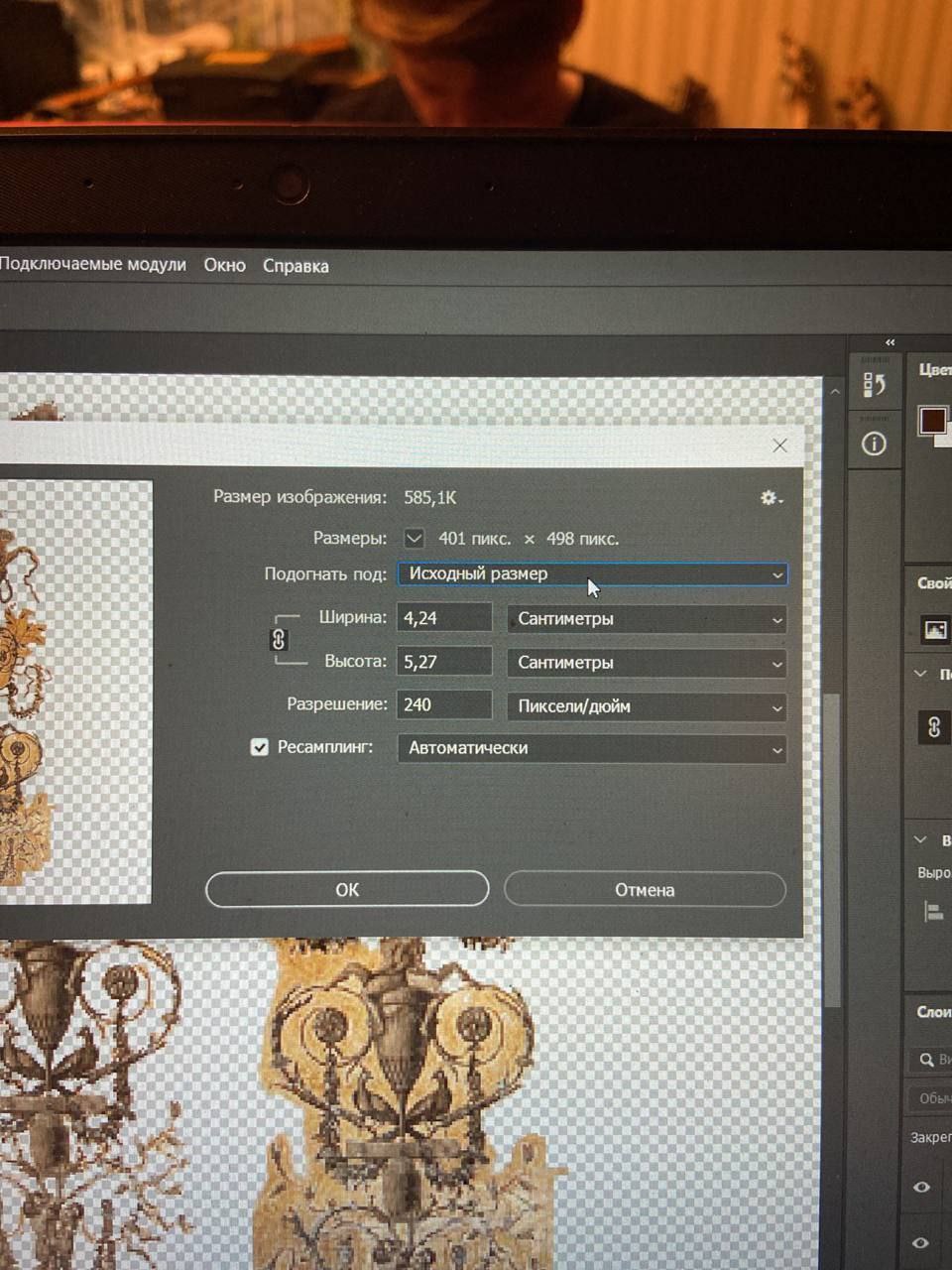Viewport: 952px width, 1270px height.
Task: Switch to the Свой(ства) panel tab
Action: [934, 582]
